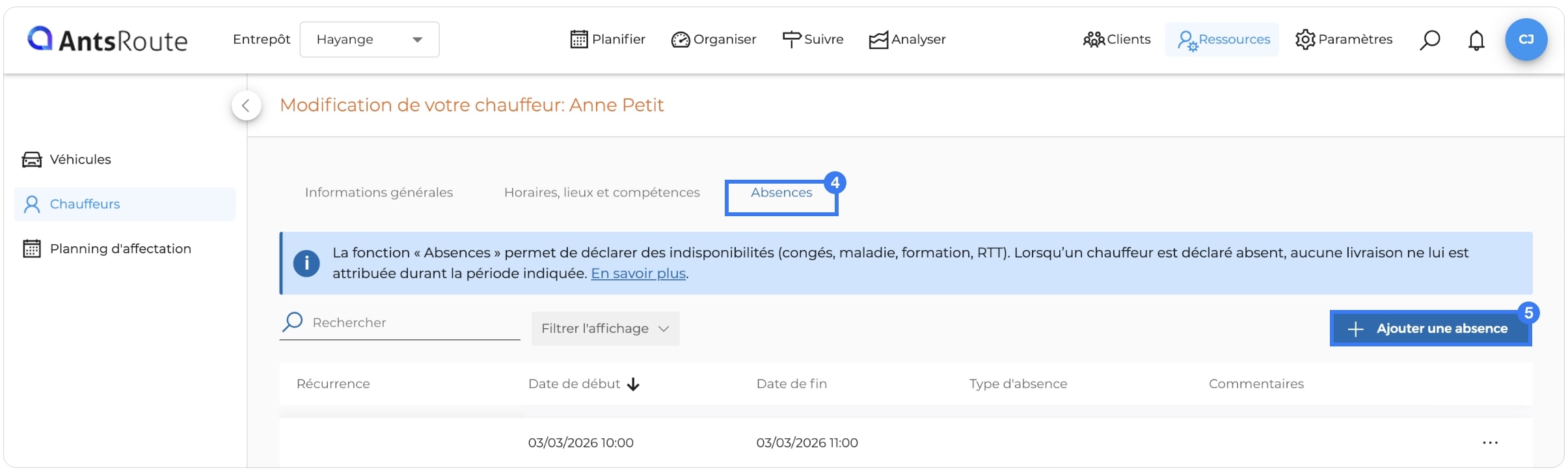Open the Organiser menu

point(714,40)
